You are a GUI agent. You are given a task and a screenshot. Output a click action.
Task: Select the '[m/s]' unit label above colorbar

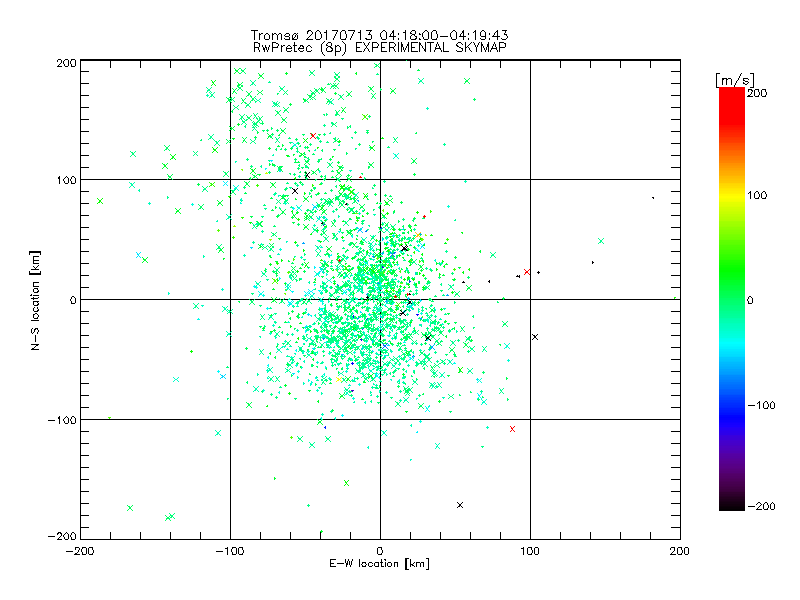click(x=735, y=80)
